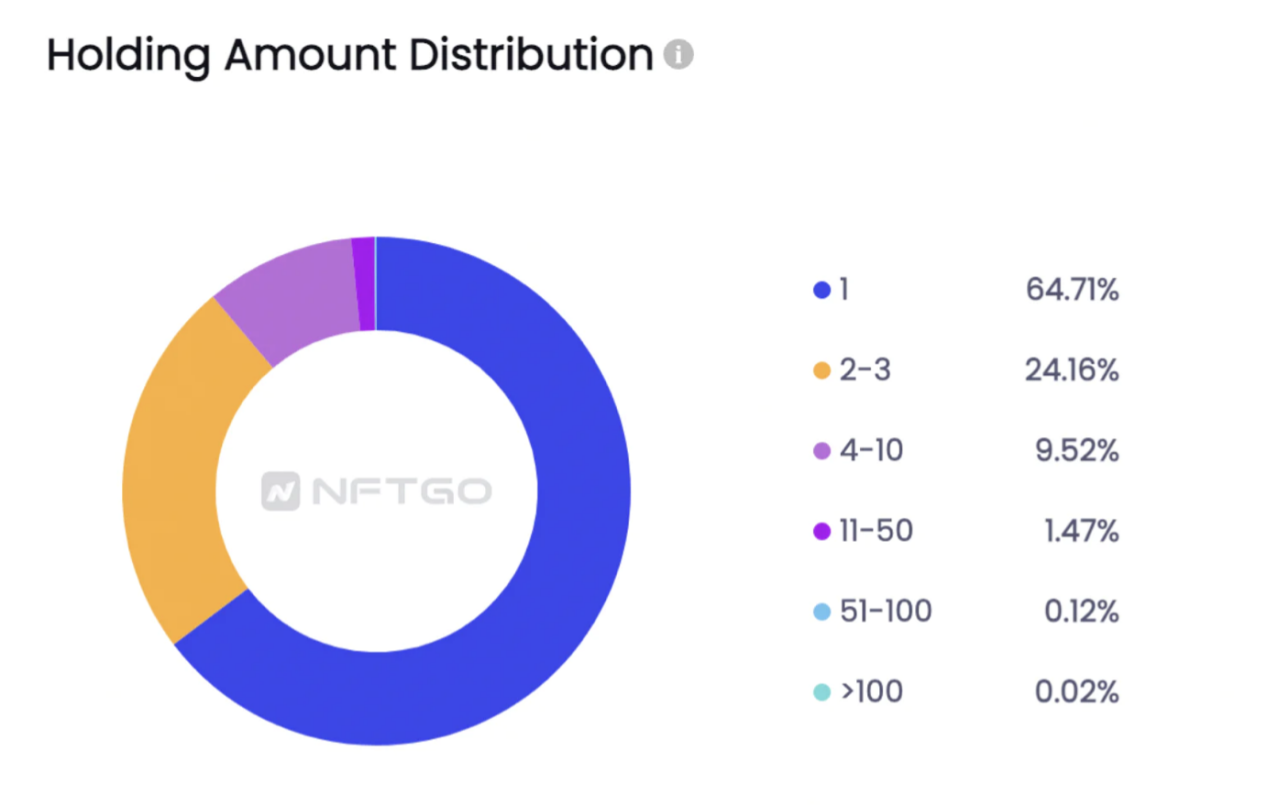Click the Holding Amount Distribution heading
This screenshot has height=809, width=1271.
[350, 55]
